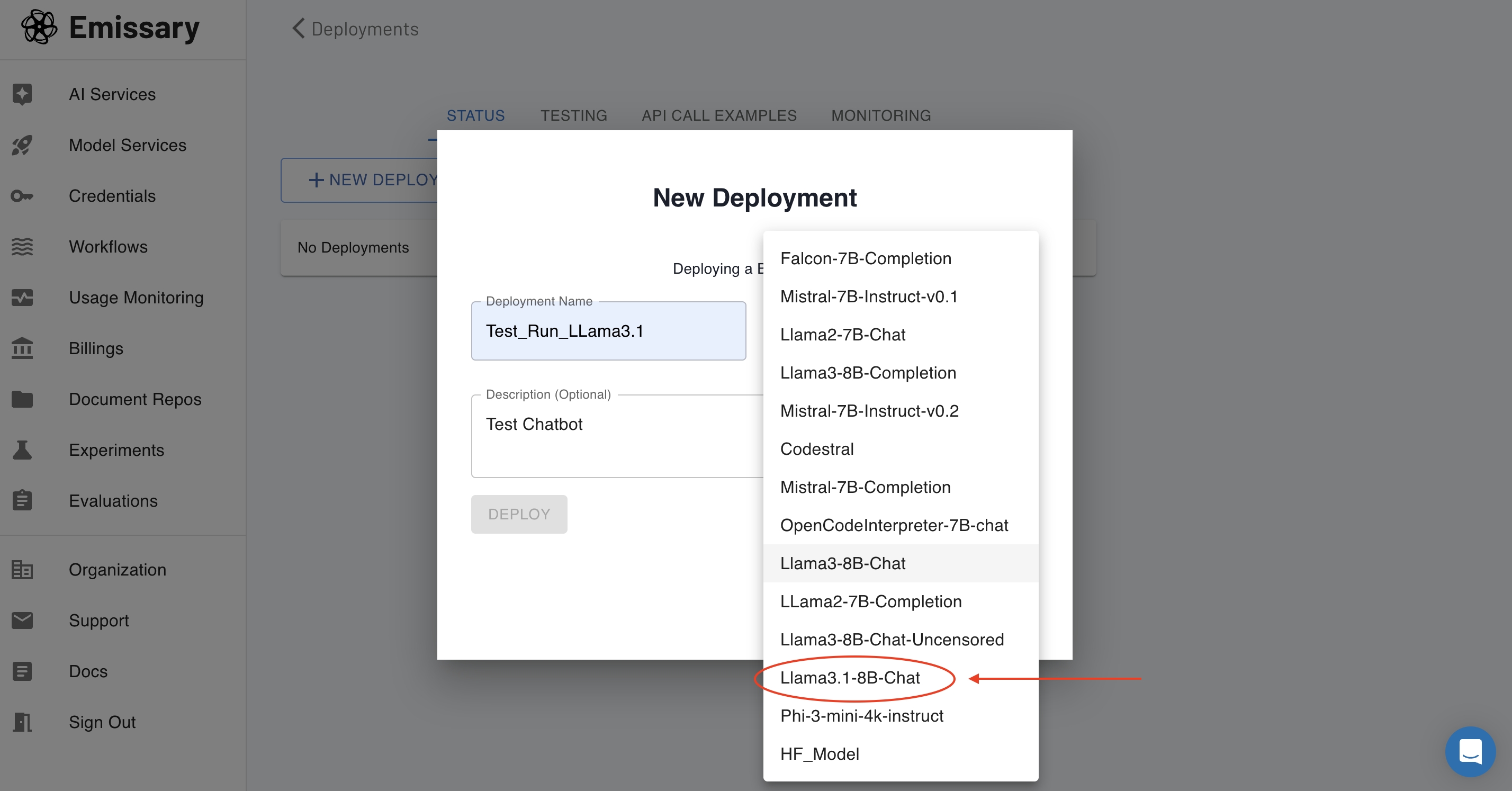Open Model Services menu label
The image size is (1512, 791).
click(x=128, y=145)
